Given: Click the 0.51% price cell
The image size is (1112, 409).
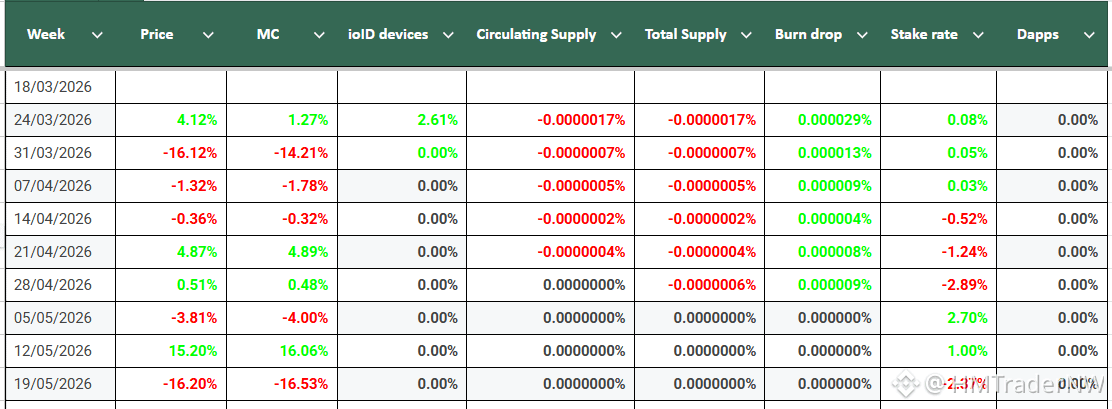Looking at the screenshot, I should pos(170,285).
